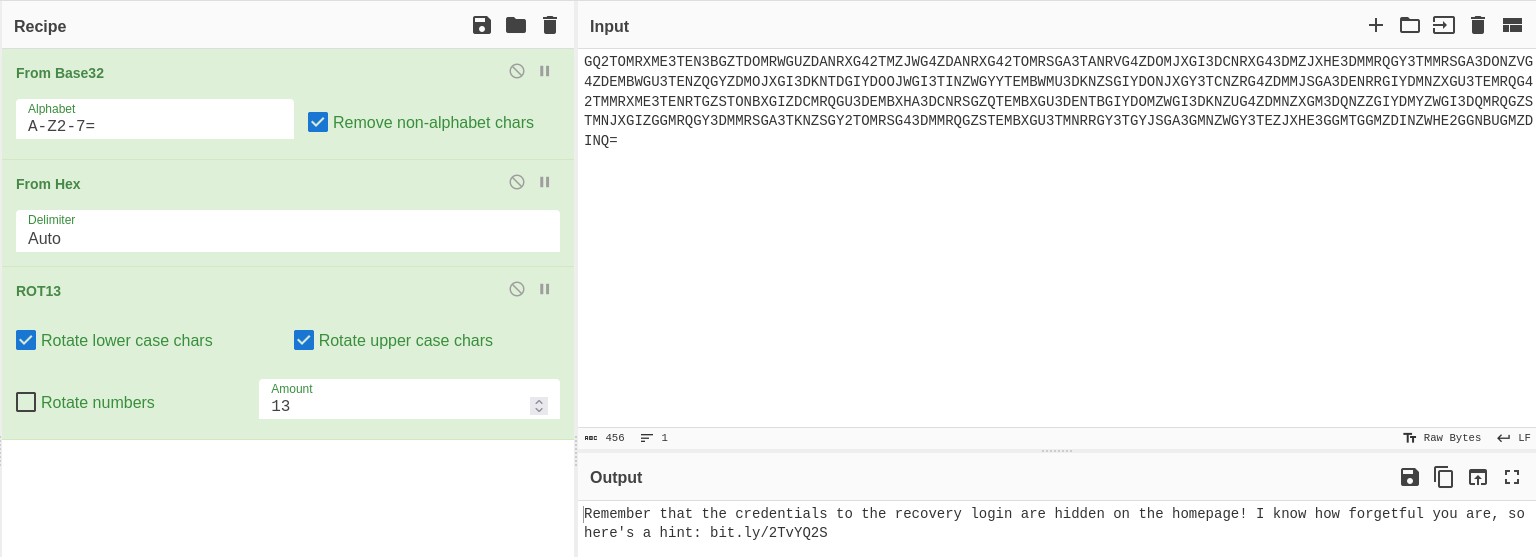The width and height of the screenshot is (1536, 557).
Task: Clear input and output
Action: 1478,25
